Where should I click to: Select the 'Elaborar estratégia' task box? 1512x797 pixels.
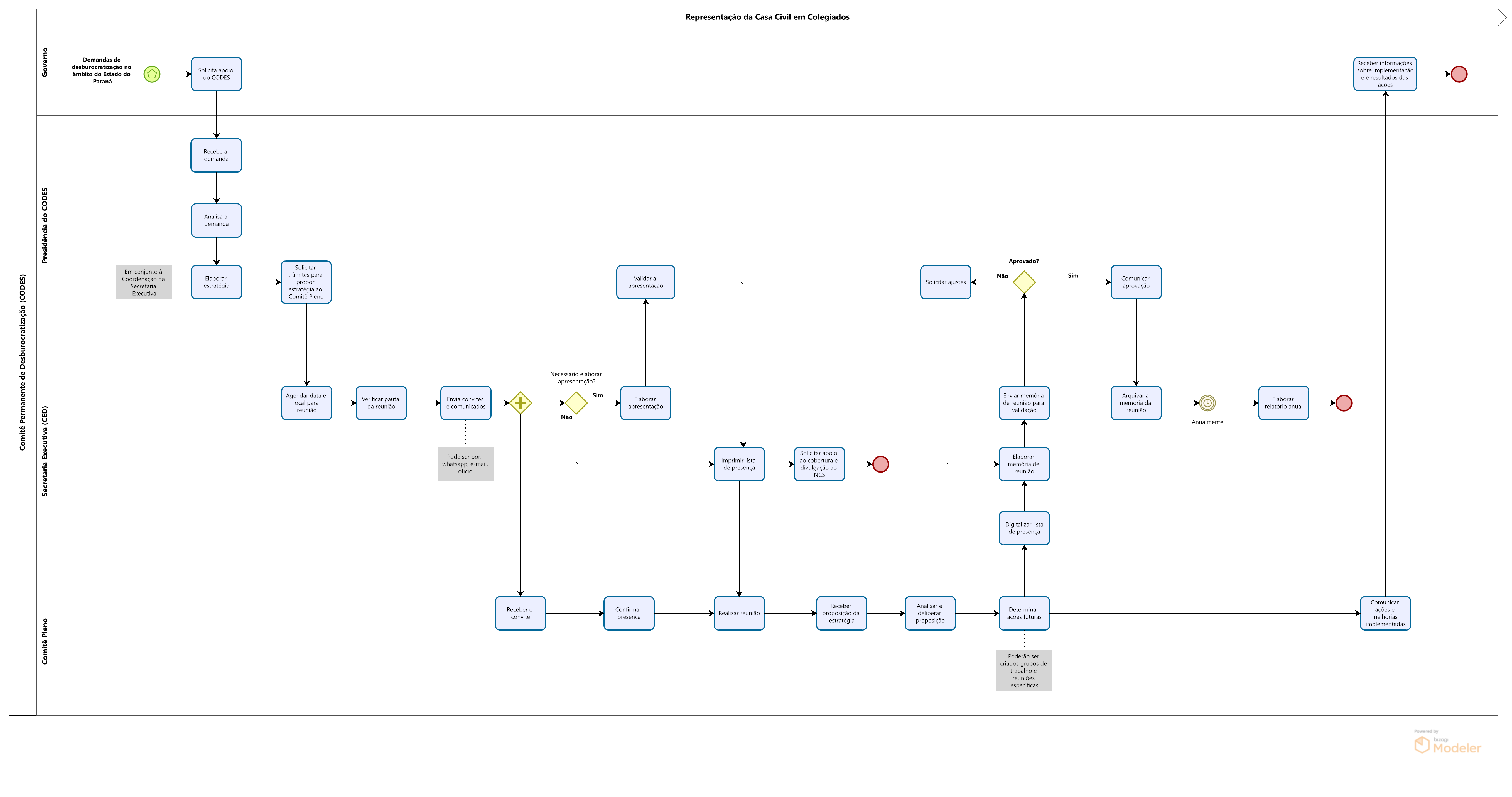(217, 282)
